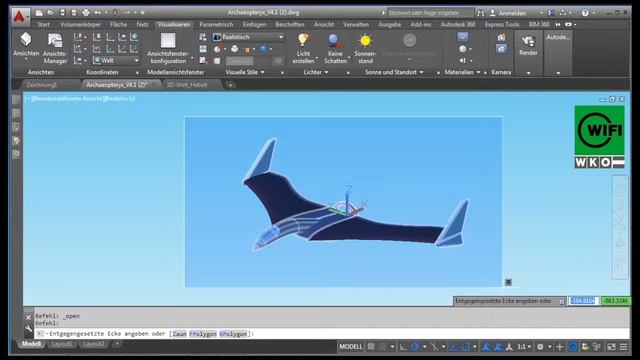Viewport: 640px width, 360px height.
Task: Select the FPolygon command option
Action: (x=203, y=334)
